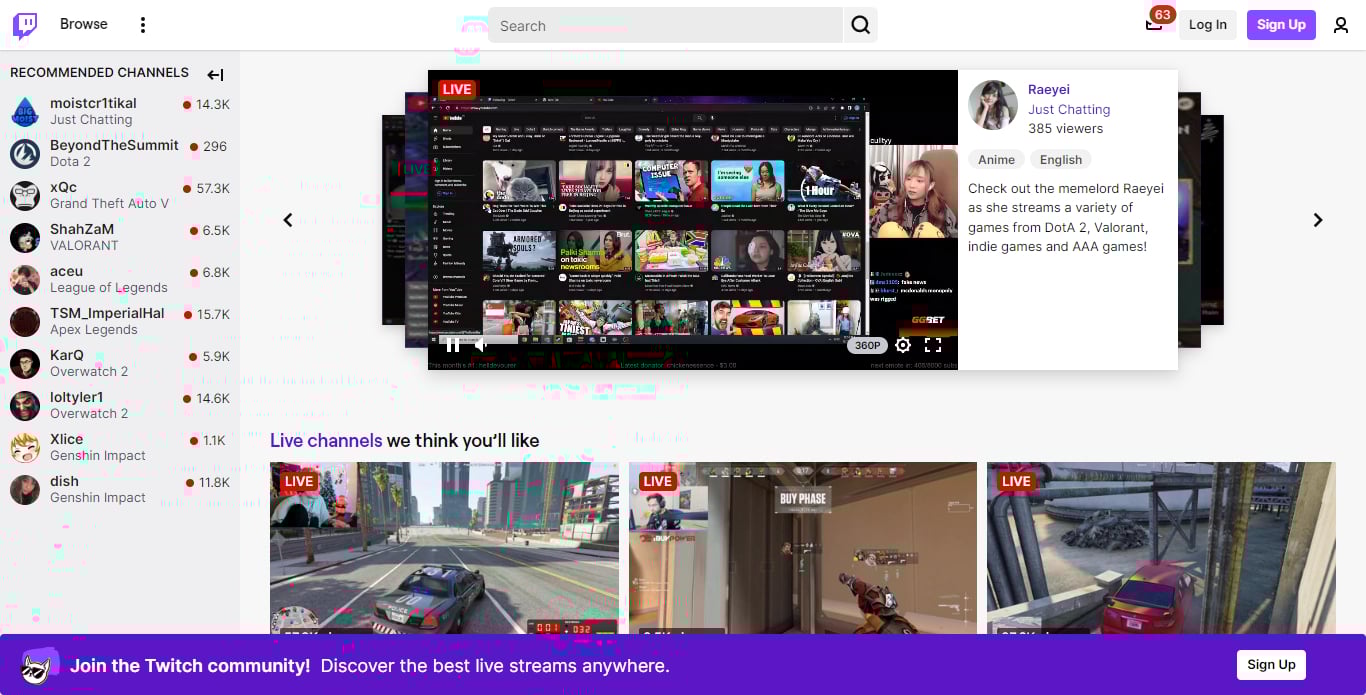This screenshot has width=1366, height=695.
Task: Click aceu channel avatar
Action: coord(25,279)
